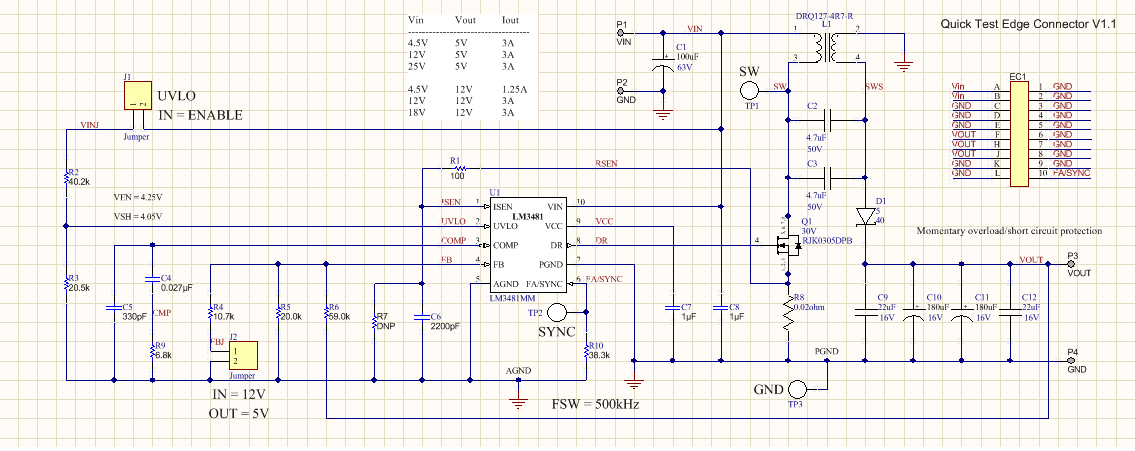Image resolution: width=1135 pixels, height=451 pixels.
Task: Click the 'Momentary overload/short circuit protection' note
Action: tap(1009, 231)
